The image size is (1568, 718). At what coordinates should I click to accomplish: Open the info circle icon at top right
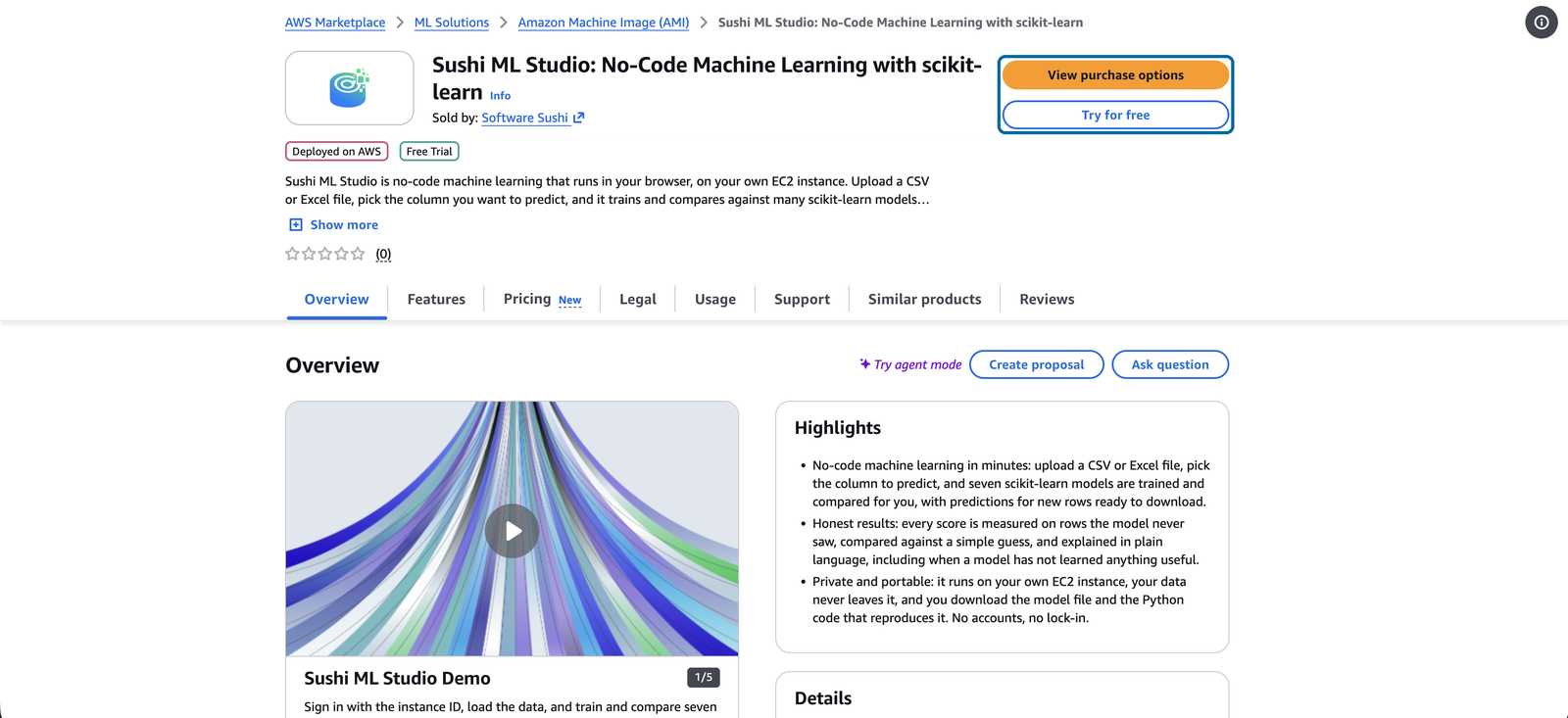click(x=1542, y=23)
